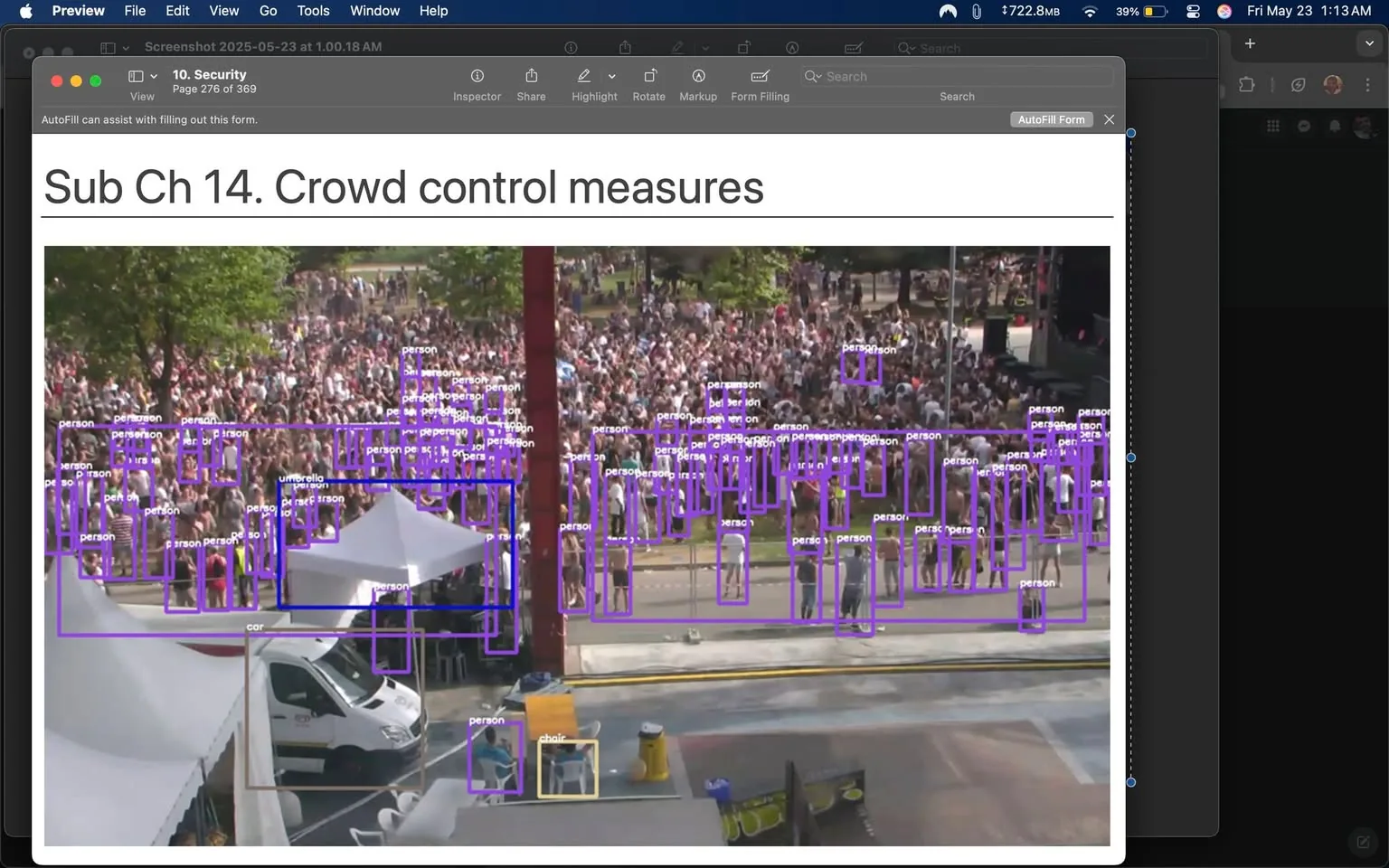Click the sidebar View icon in Preview
The width and height of the screenshot is (1389, 868).
(136, 76)
